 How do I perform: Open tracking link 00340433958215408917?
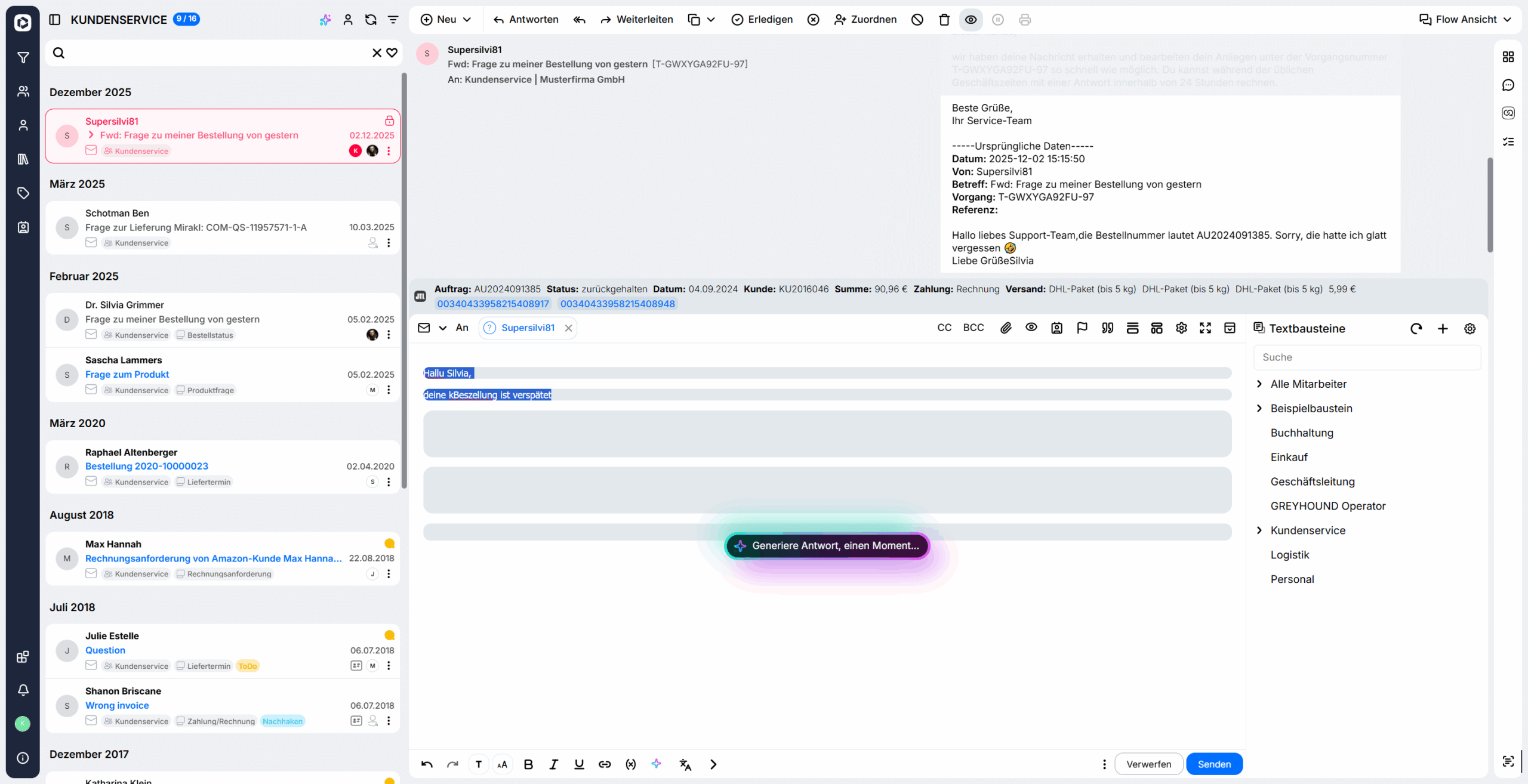[x=493, y=304]
